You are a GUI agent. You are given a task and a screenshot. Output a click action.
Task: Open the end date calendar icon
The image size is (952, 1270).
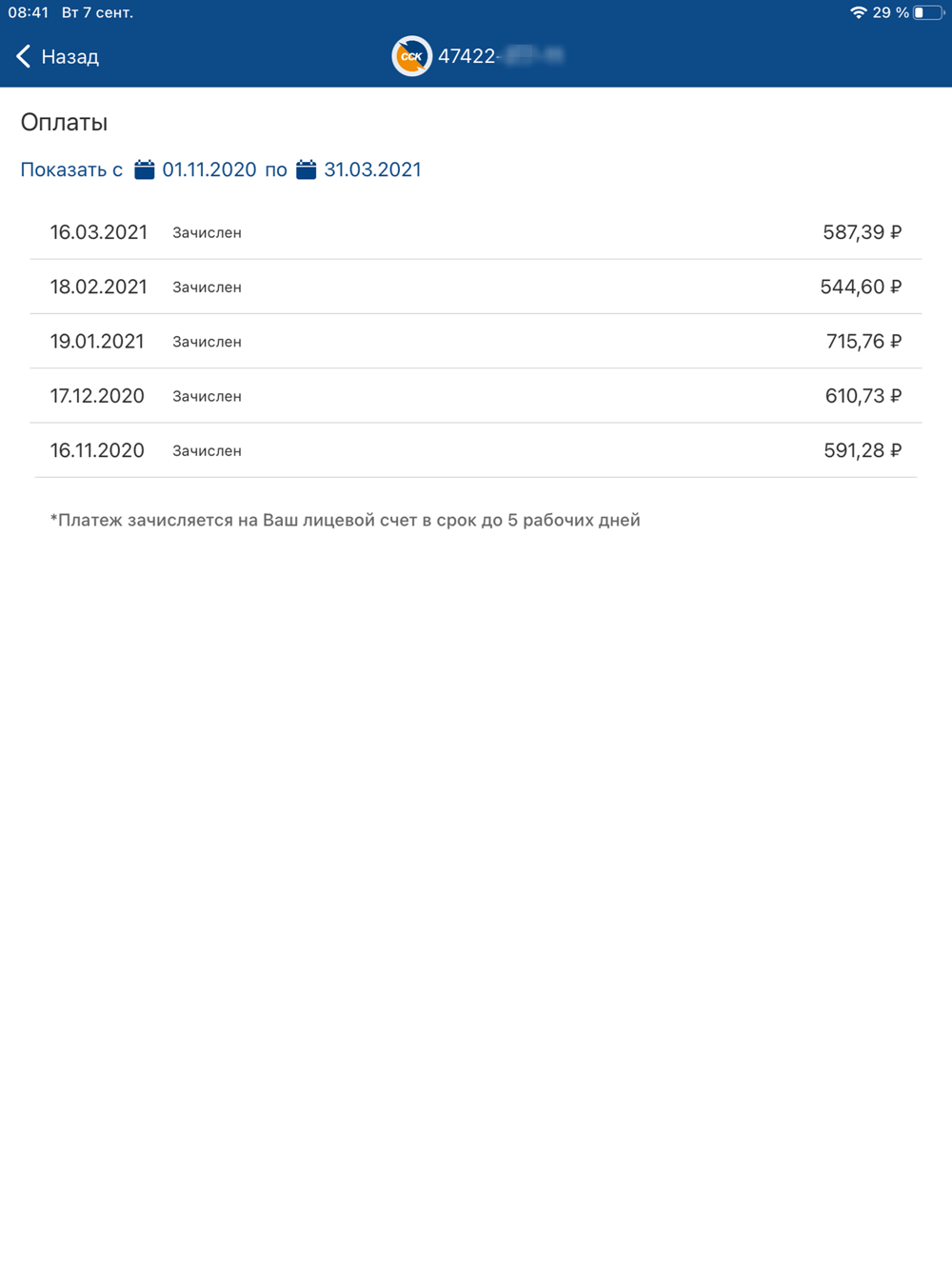306,169
